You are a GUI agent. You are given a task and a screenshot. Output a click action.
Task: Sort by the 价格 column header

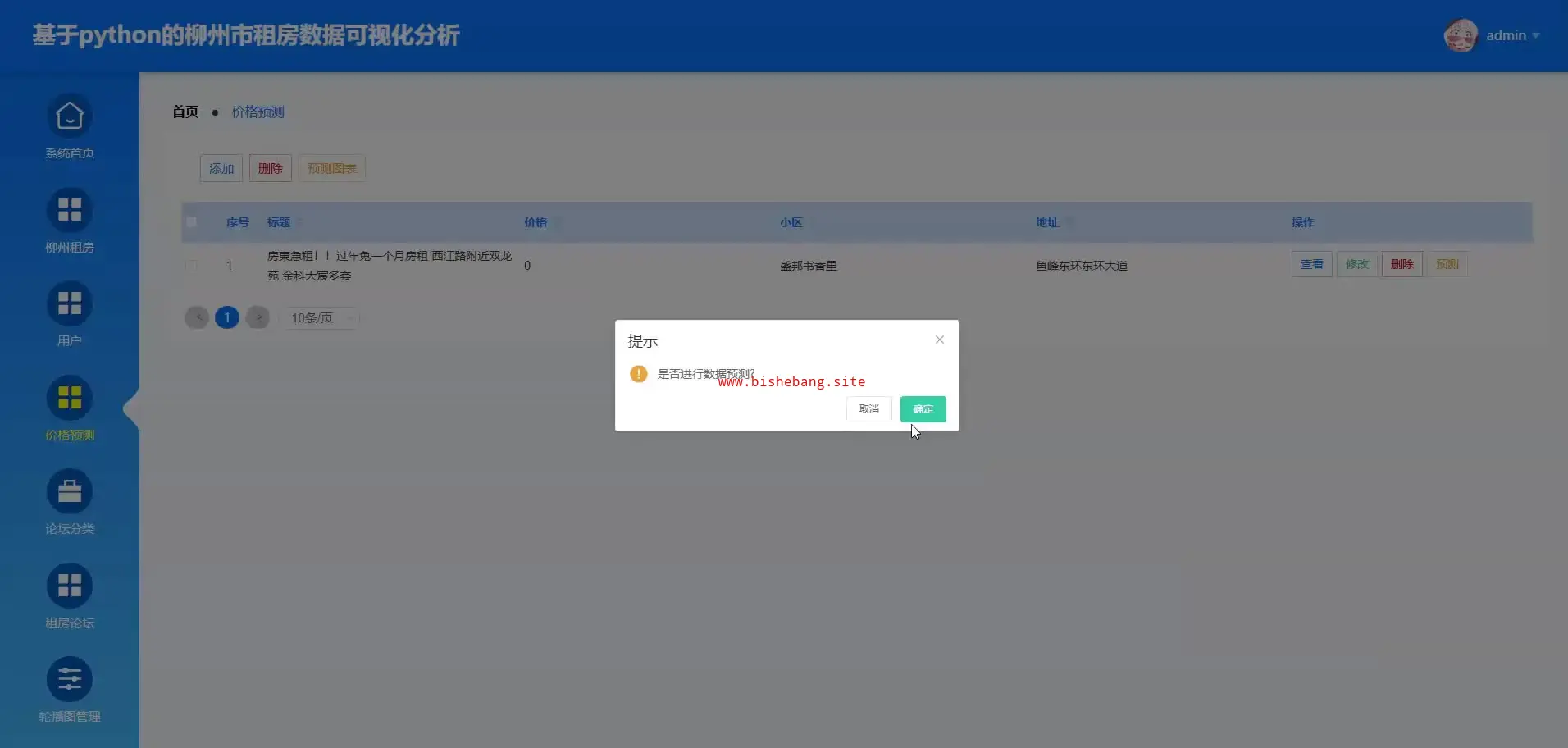point(536,222)
